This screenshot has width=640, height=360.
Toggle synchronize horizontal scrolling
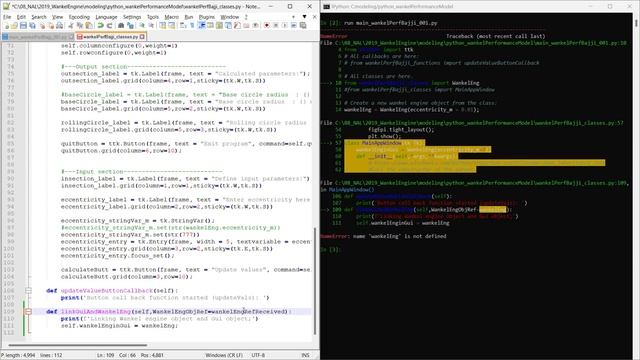[x=171, y=25]
